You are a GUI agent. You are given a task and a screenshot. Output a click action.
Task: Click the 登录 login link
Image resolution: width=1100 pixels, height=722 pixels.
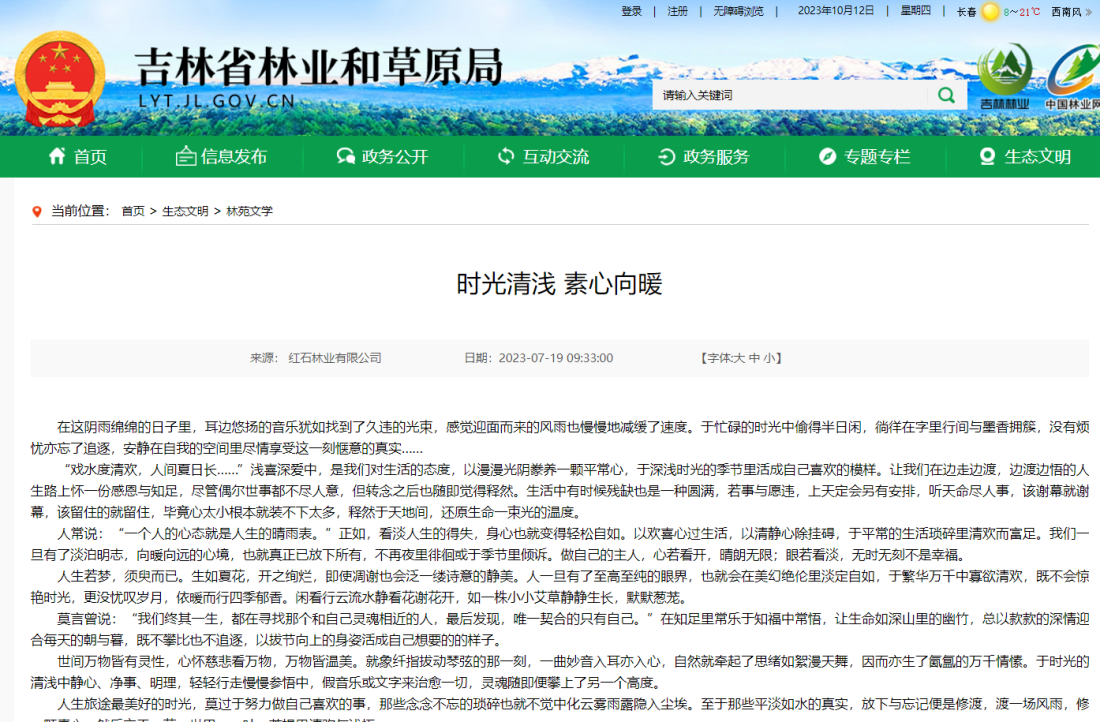point(631,11)
